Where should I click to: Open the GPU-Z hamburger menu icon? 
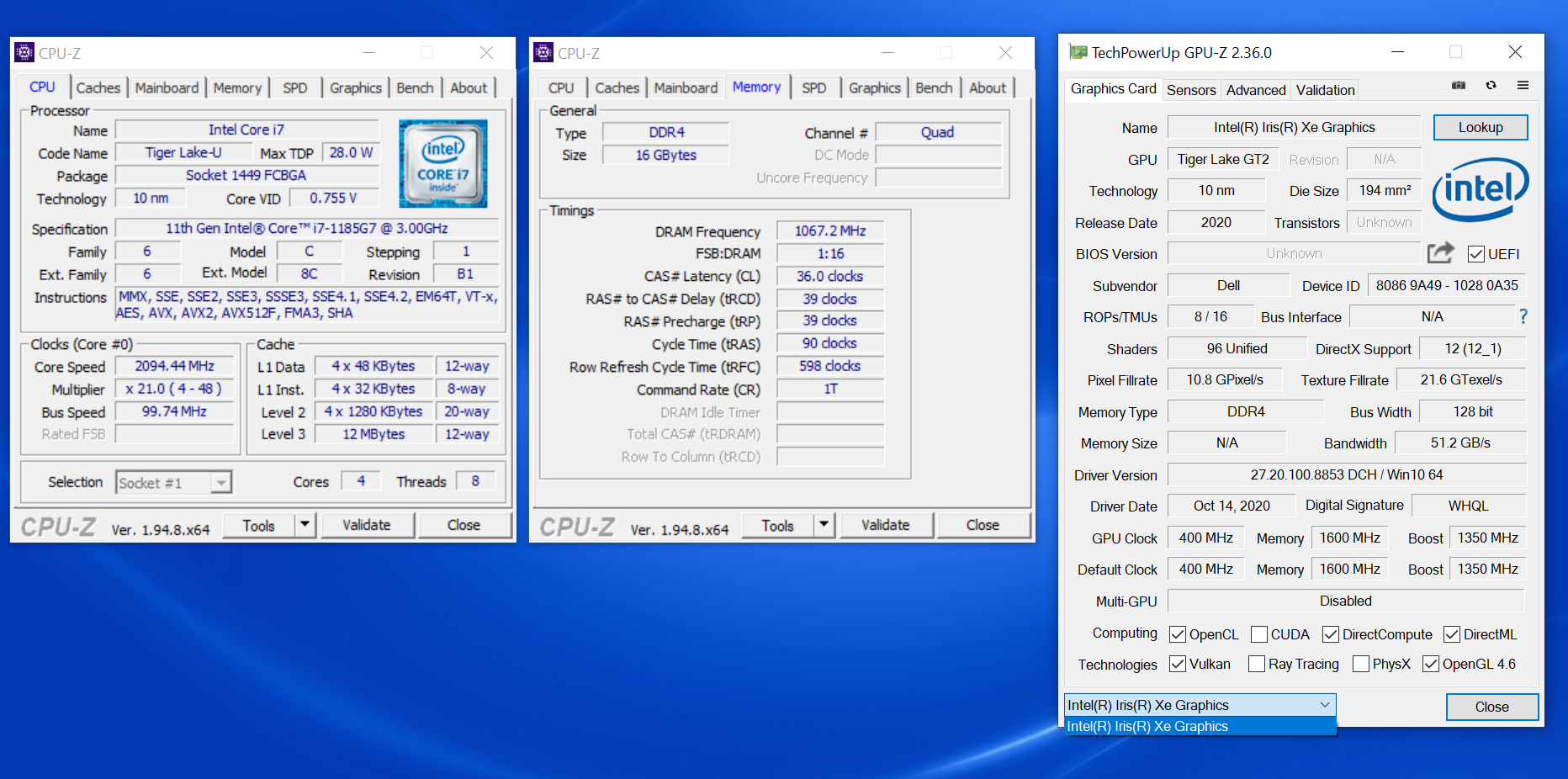point(1523,85)
